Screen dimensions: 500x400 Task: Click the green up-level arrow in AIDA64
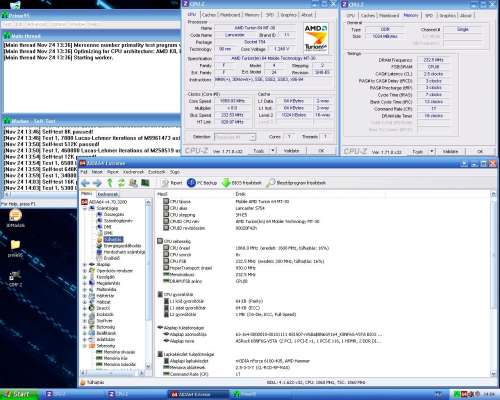pyautogui.click(x=110, y=183)
